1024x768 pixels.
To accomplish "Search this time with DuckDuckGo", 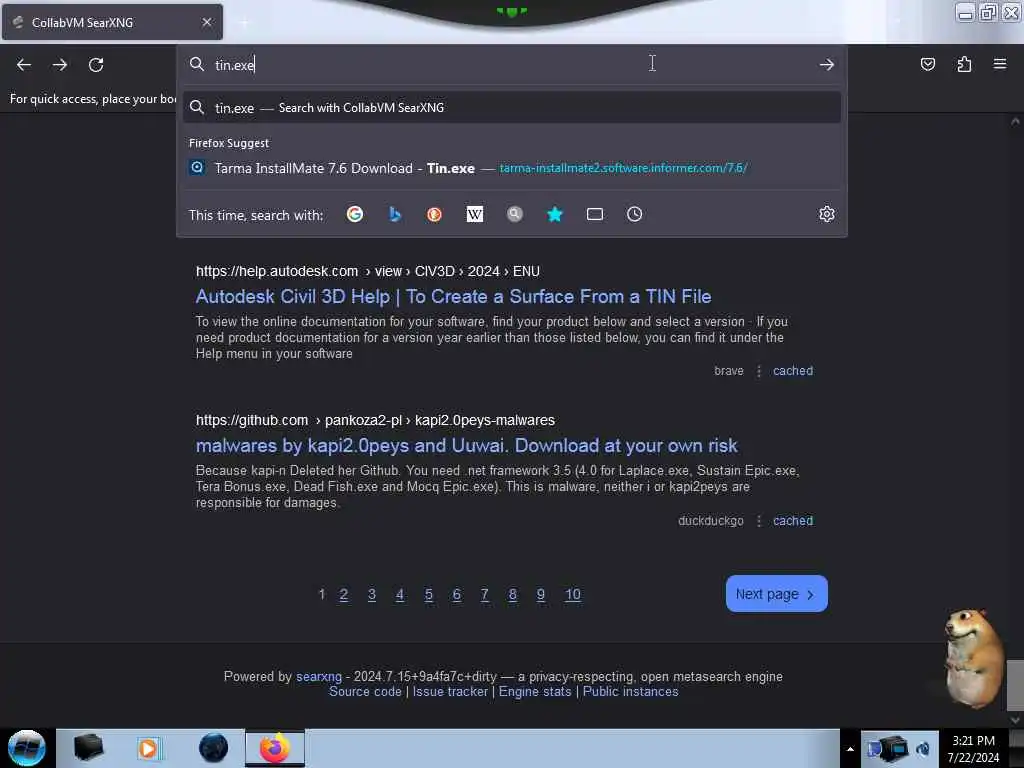I will (x=434, y=214).
